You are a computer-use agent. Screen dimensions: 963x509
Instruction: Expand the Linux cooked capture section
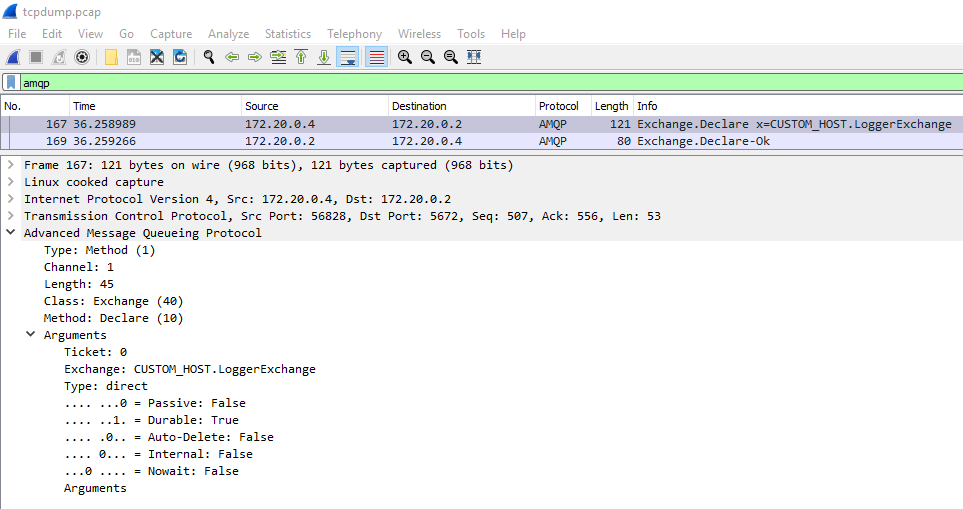point(10,182)
